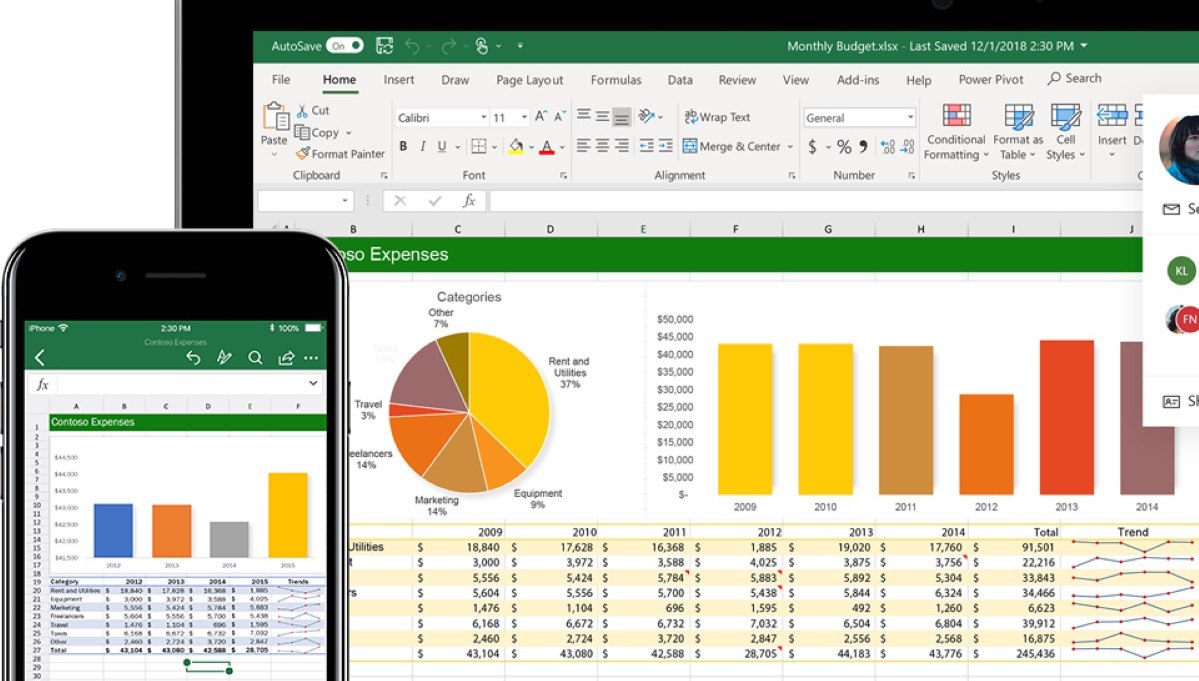Click inside the Excel formula bar
Image resolution: width=1199 pixels, height=681 pixels.
point(814,201)
